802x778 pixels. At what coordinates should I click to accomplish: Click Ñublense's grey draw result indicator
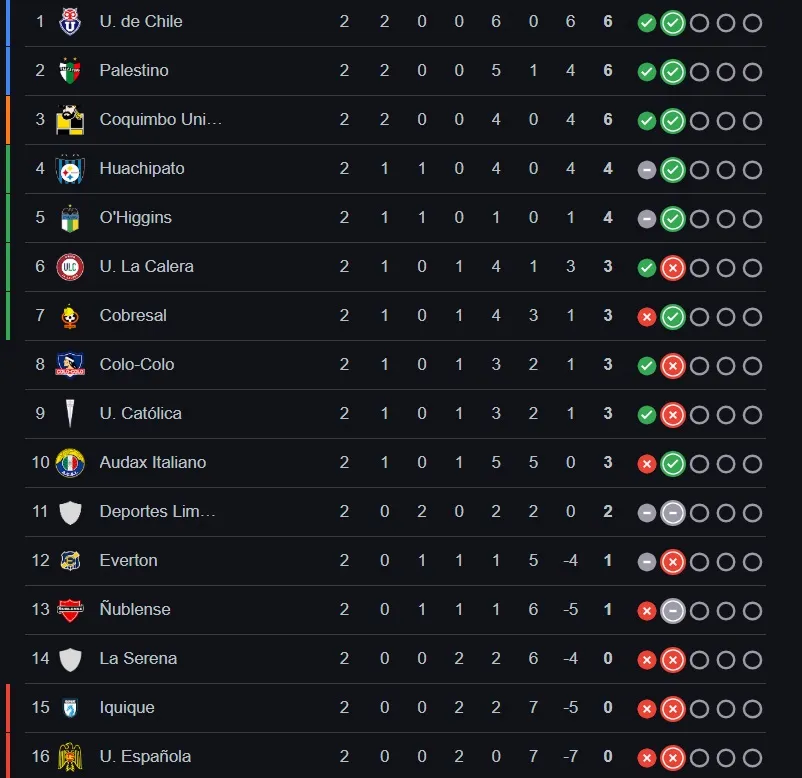(673, 611)
